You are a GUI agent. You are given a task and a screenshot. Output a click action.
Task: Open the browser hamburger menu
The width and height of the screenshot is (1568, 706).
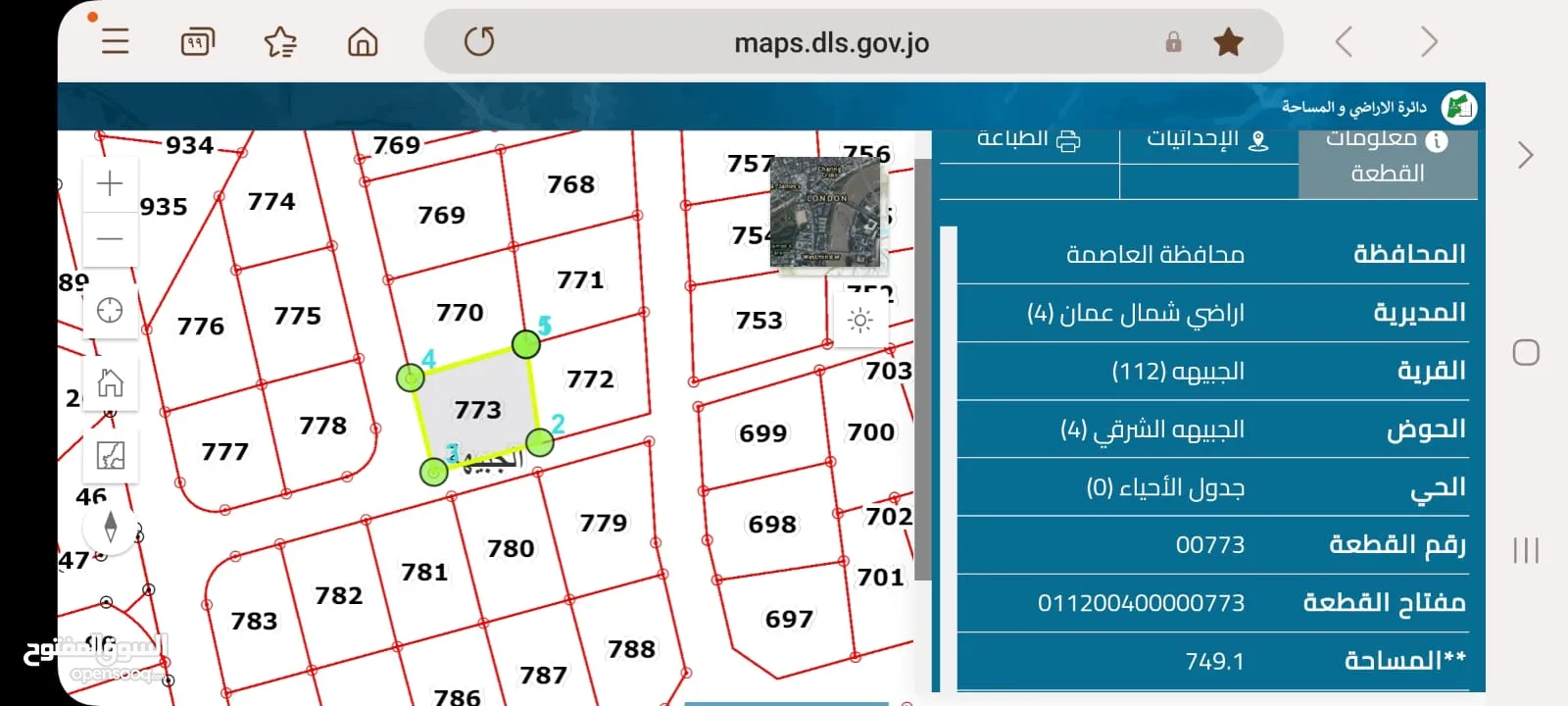(x=116, y=42)
